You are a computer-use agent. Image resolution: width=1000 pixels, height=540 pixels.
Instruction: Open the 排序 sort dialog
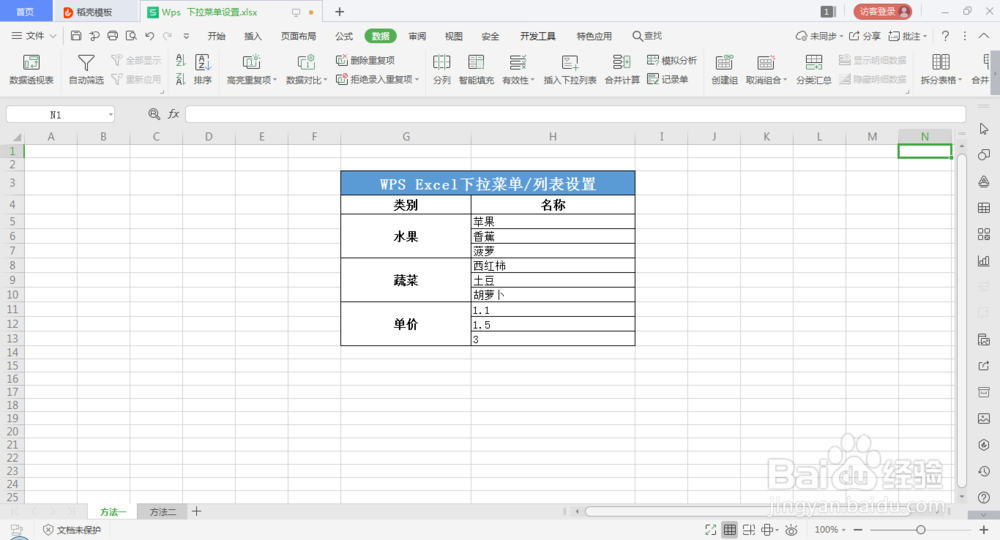(x=203, y=69)
